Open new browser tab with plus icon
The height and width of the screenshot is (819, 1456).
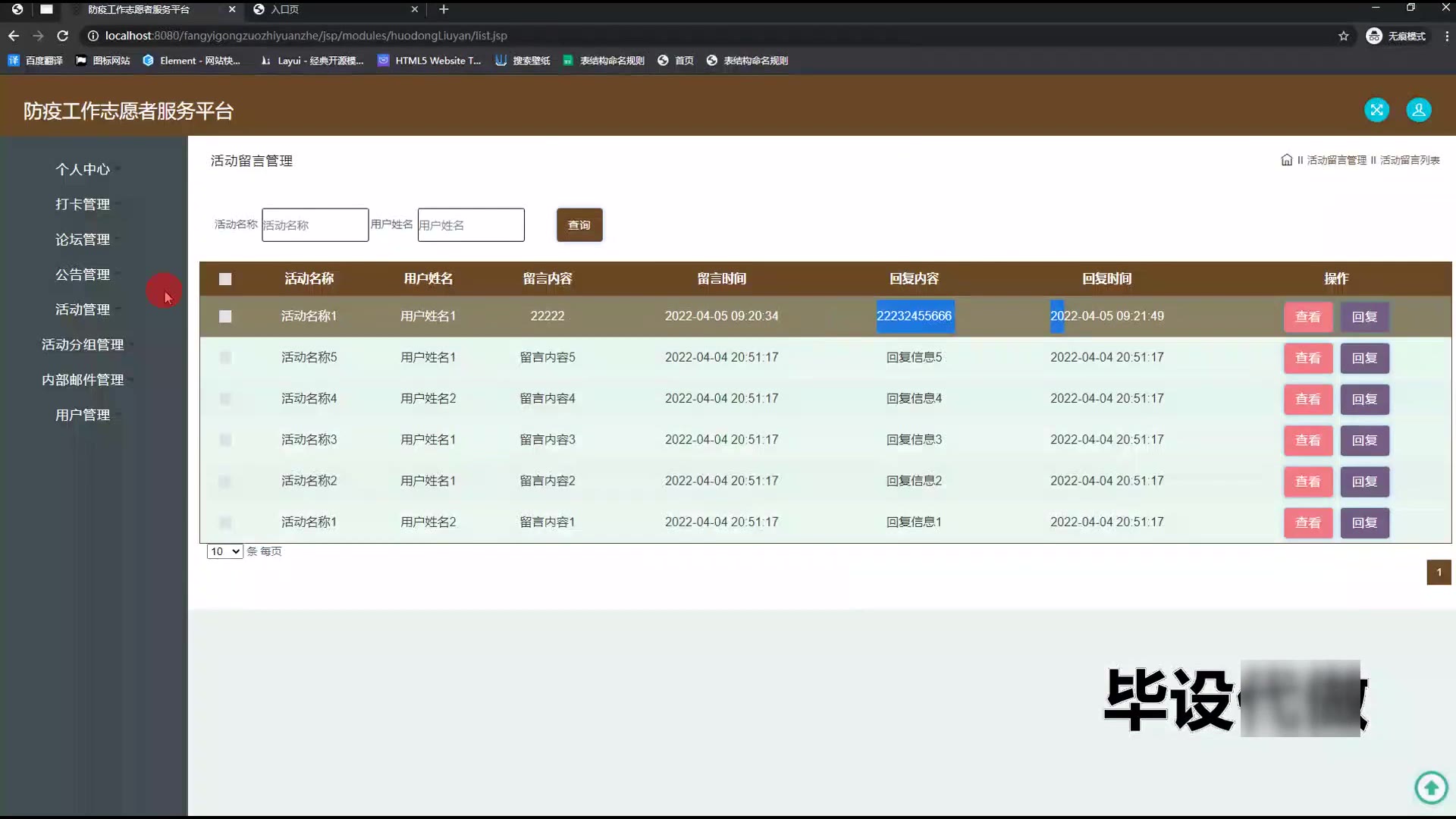click(444, 9)
